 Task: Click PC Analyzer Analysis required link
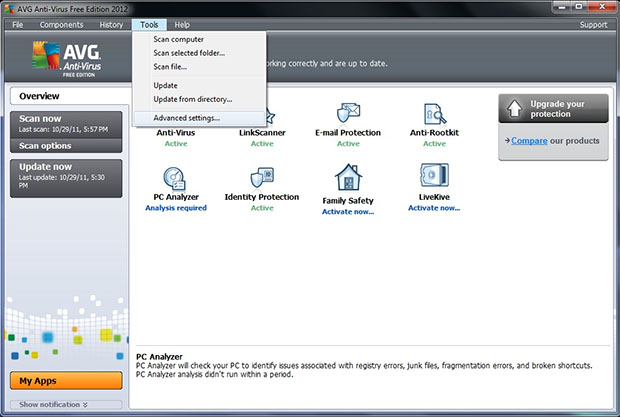click(176, 208)
